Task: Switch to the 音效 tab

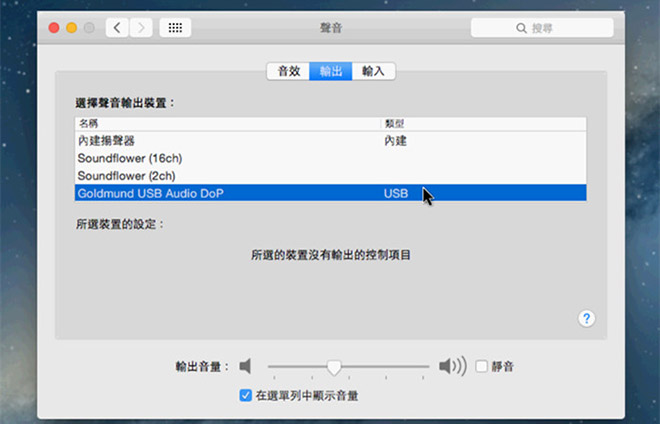Action: coord(288,71)
